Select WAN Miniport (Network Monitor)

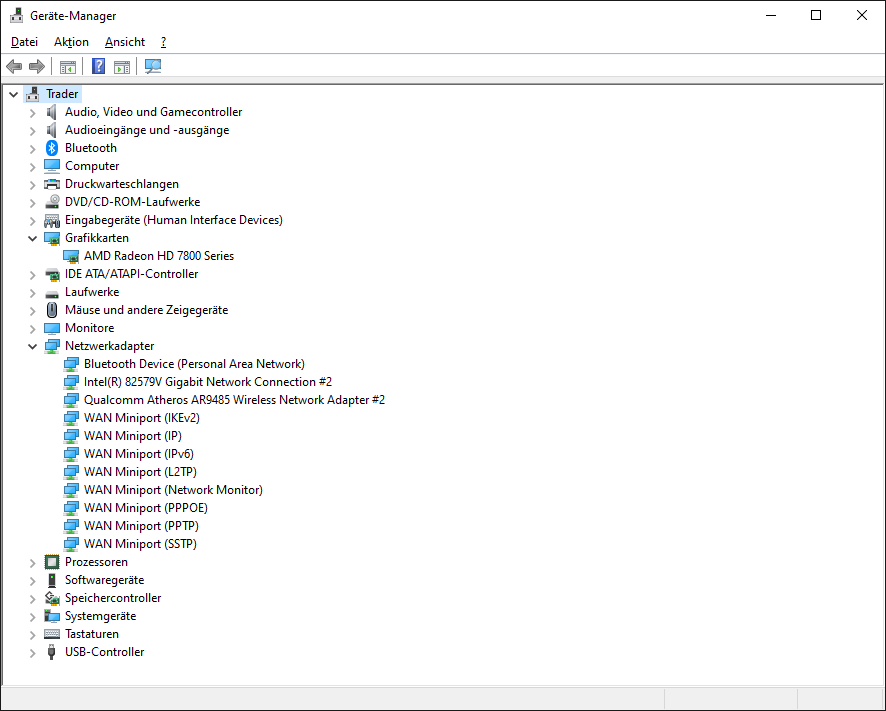[x=173, y=490]
